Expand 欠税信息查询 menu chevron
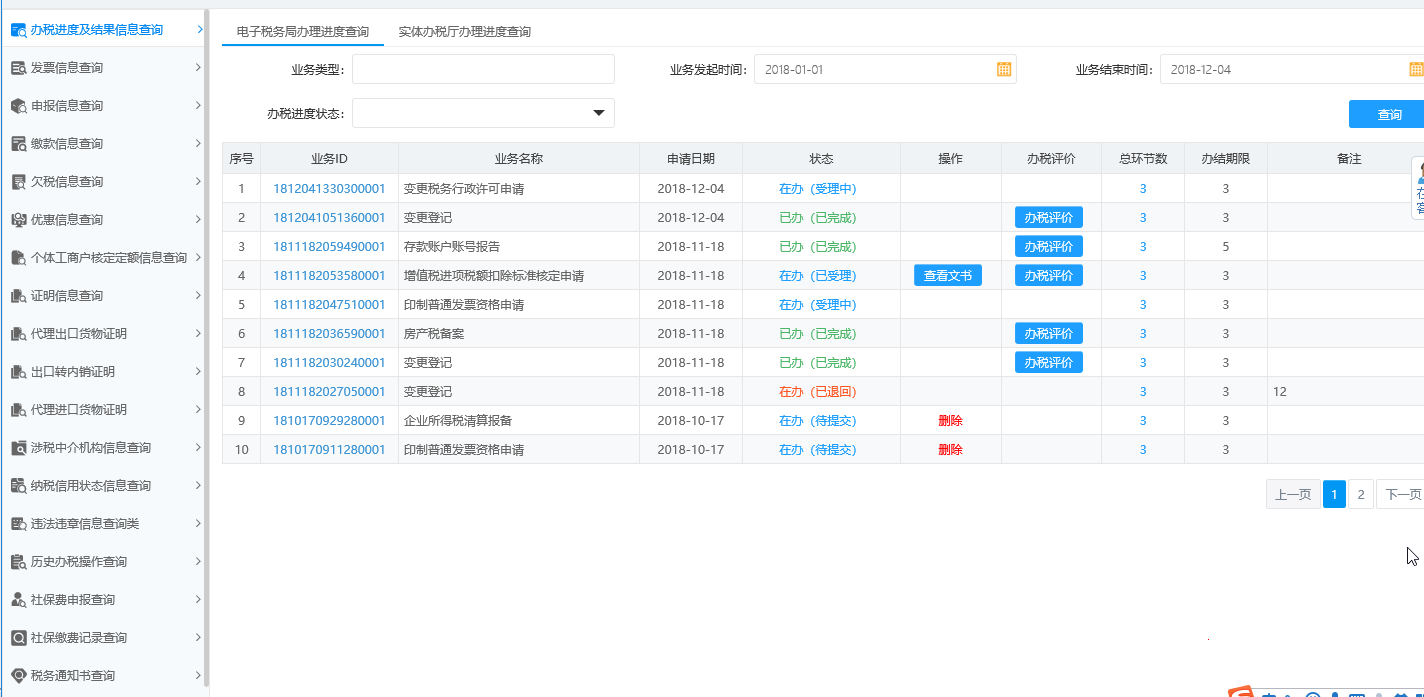The height and width of the screenshot is (697, 1424). click(198, 182)
